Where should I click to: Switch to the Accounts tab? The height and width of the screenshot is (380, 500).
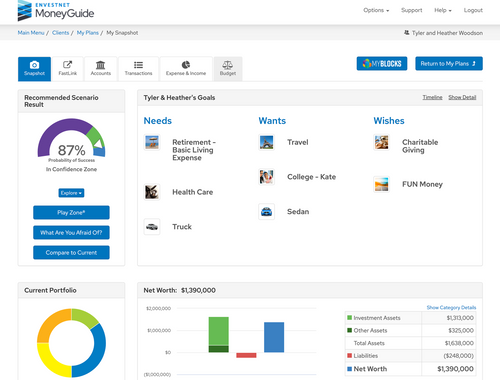point(101,69)
